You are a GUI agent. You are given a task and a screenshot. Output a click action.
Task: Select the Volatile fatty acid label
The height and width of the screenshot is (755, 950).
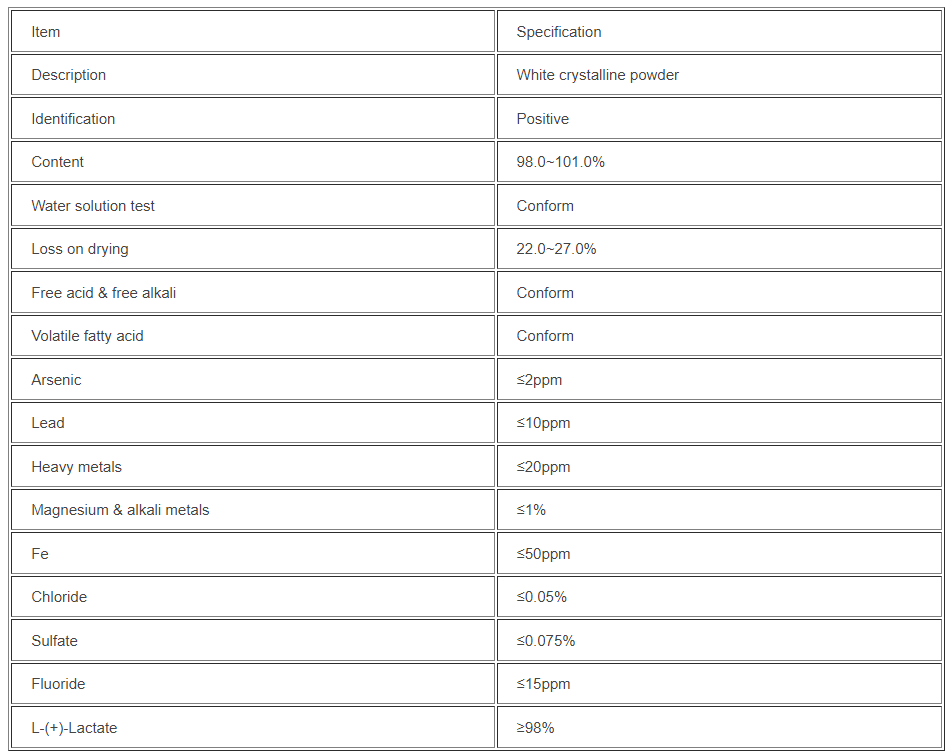click(87, 336)
